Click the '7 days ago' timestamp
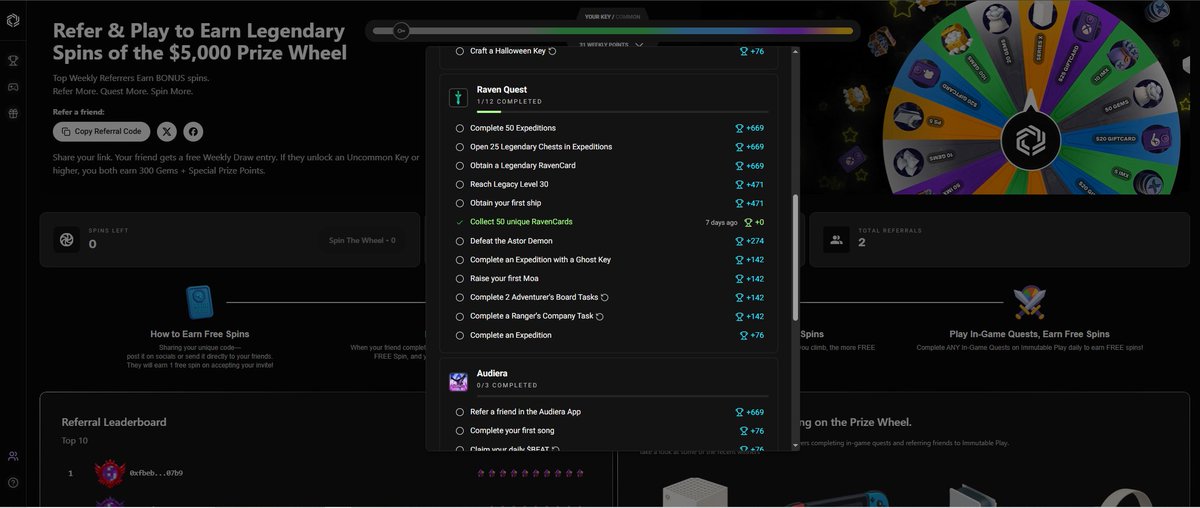 (x=720, y=222)
